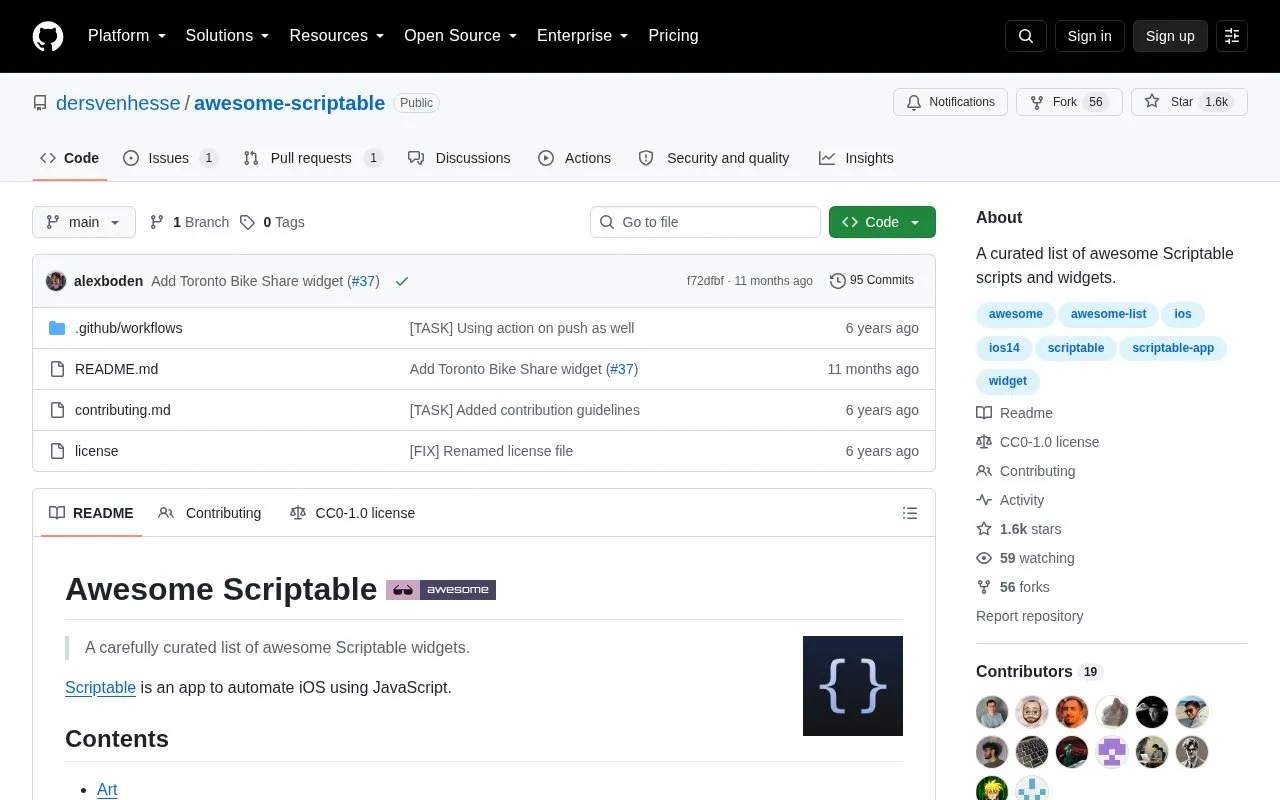Open the Scriptable link in README text
The width and height of the screenshot is (1280, 800).
(x=100, y=688)
